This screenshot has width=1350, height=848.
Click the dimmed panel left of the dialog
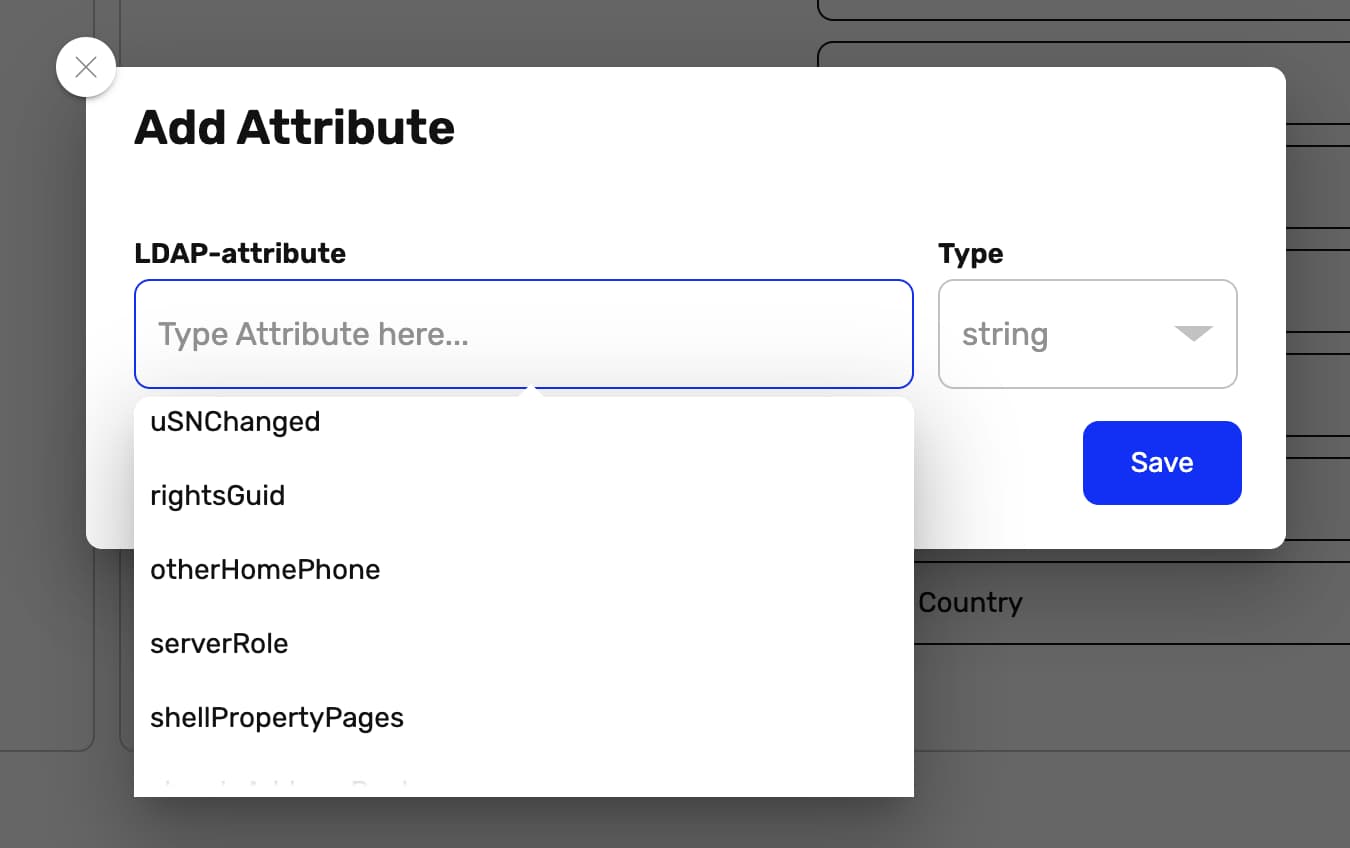pos(45,400)
